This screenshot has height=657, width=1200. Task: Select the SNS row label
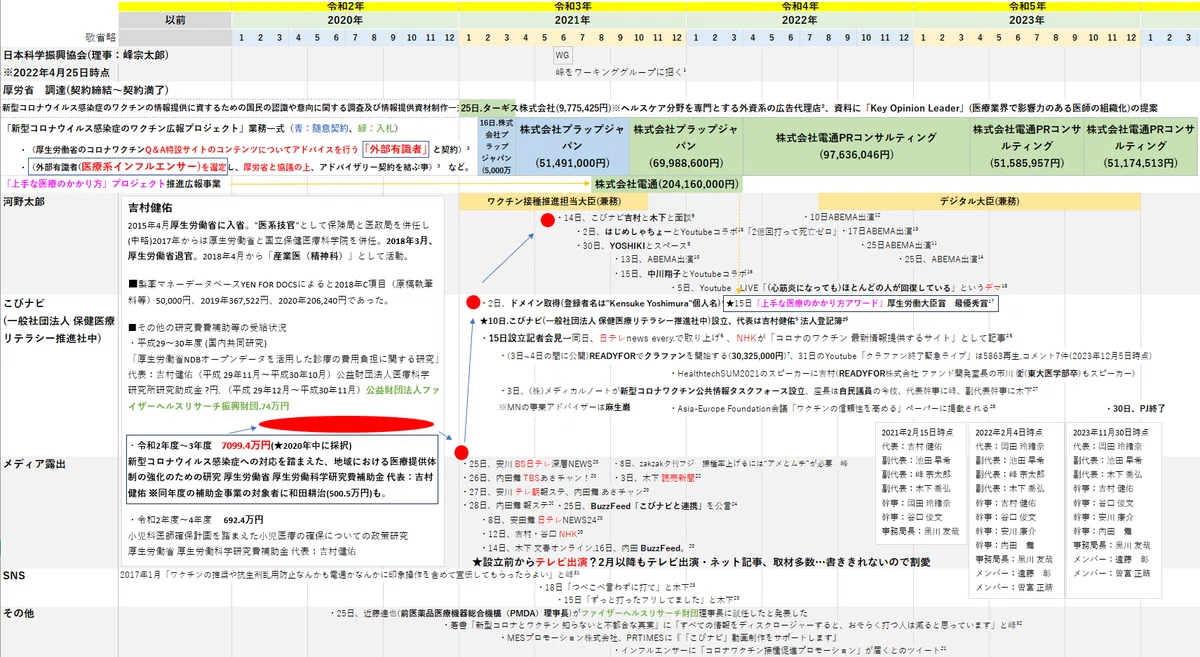[x=14, y=576]
